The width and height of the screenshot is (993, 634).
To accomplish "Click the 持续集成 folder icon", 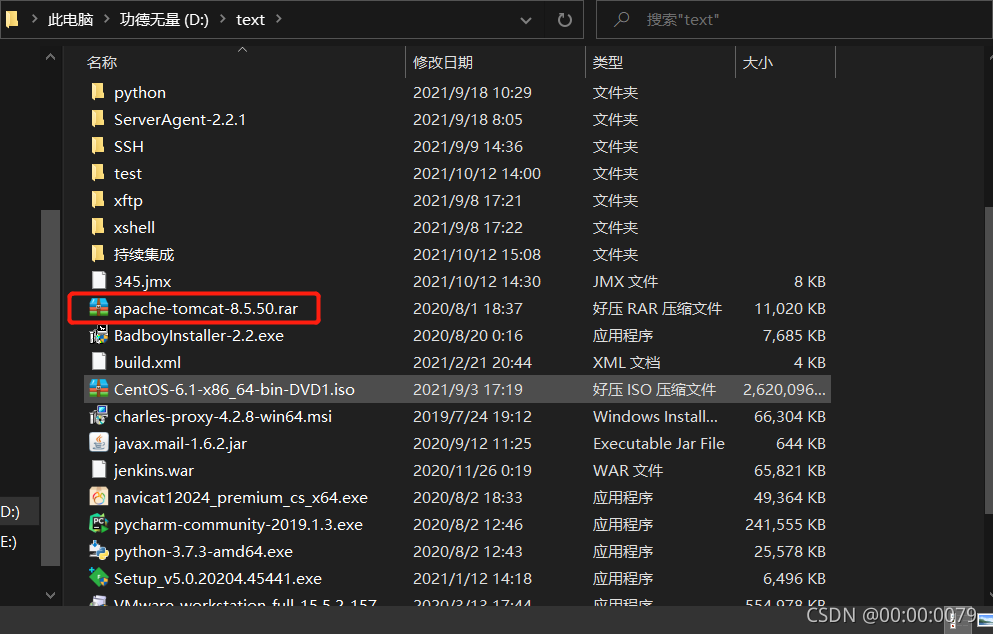I will (98, 254).
